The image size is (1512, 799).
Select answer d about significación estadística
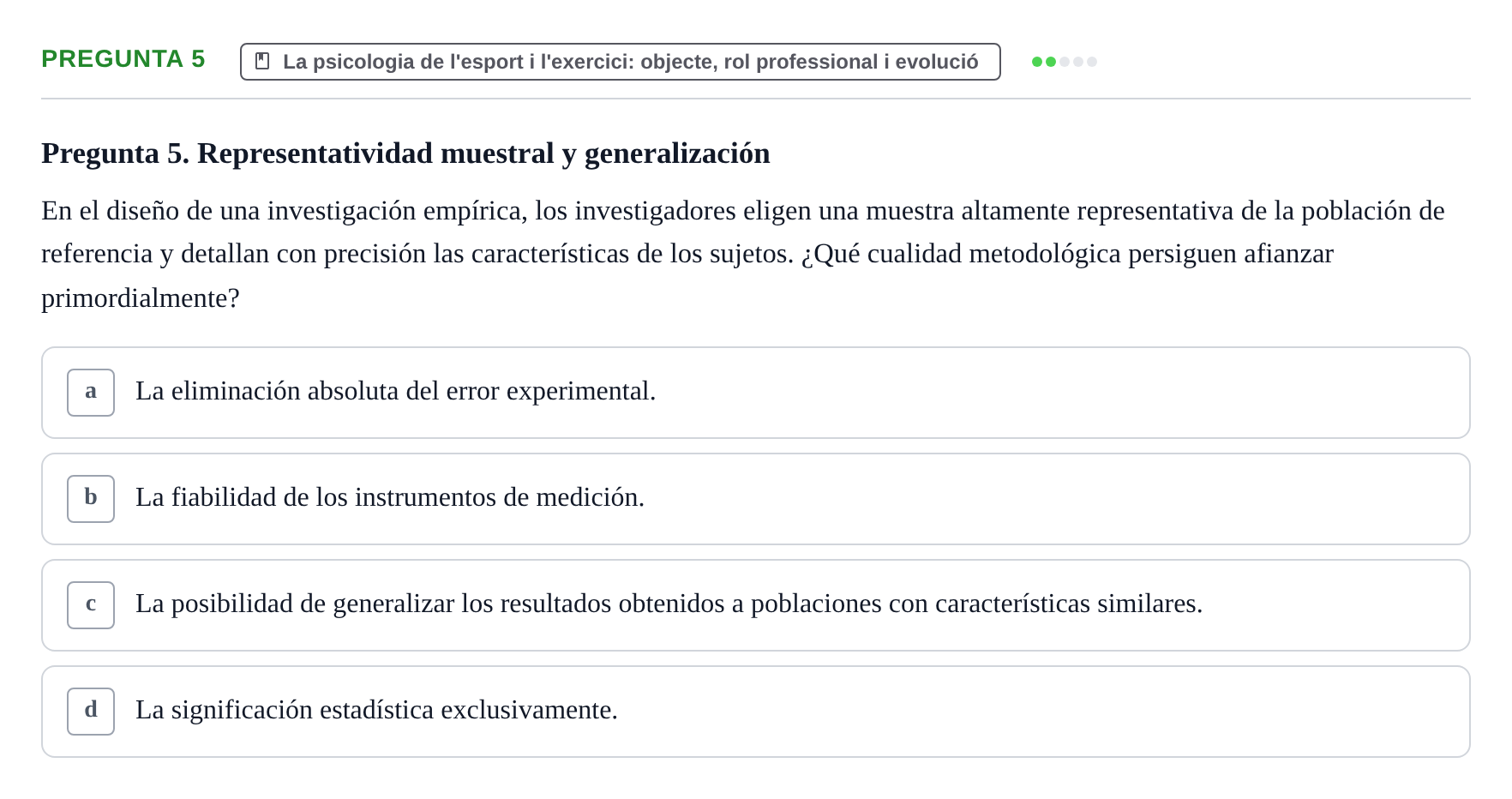point(755,712)
